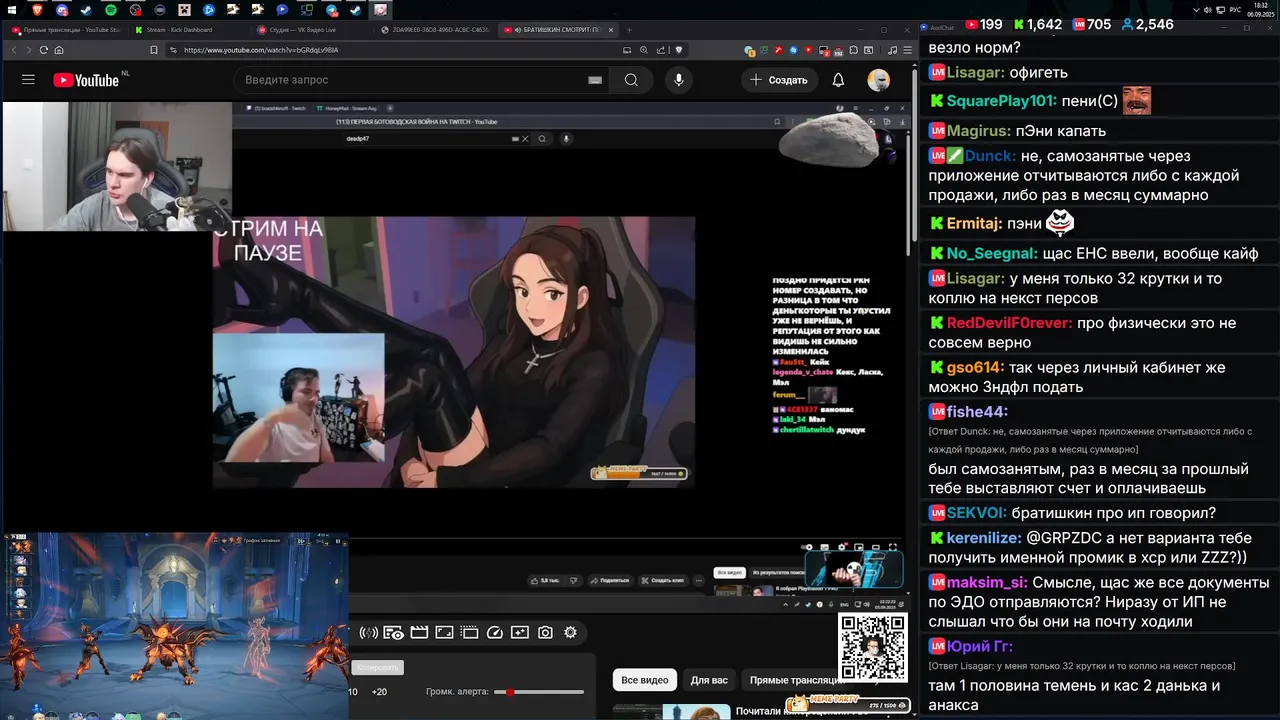The image size is (1280, 720).
Task: Click the dashed-border window icon
Action: click(x=469, y=632)
